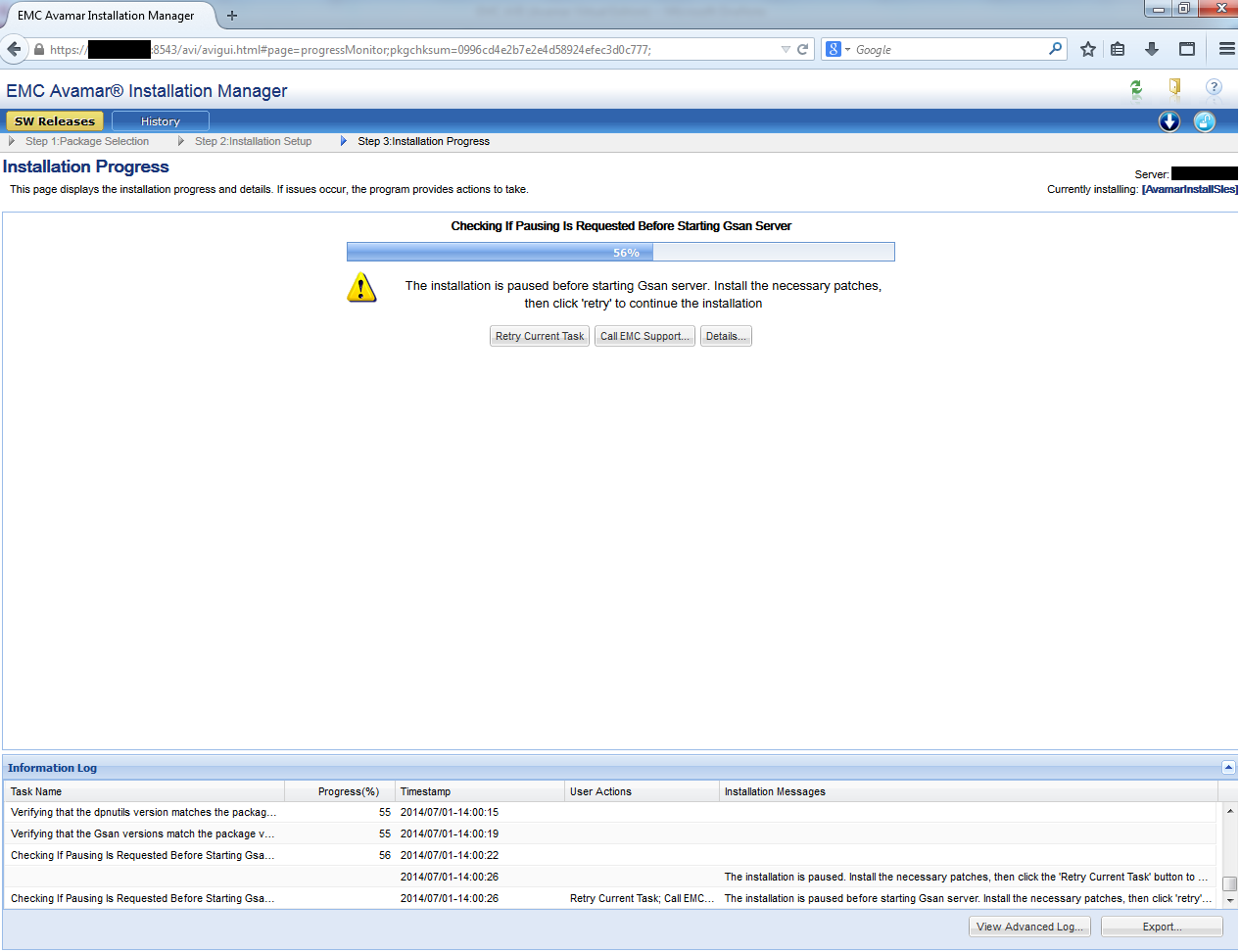Click the 56% progress bar

click(621, 252)
